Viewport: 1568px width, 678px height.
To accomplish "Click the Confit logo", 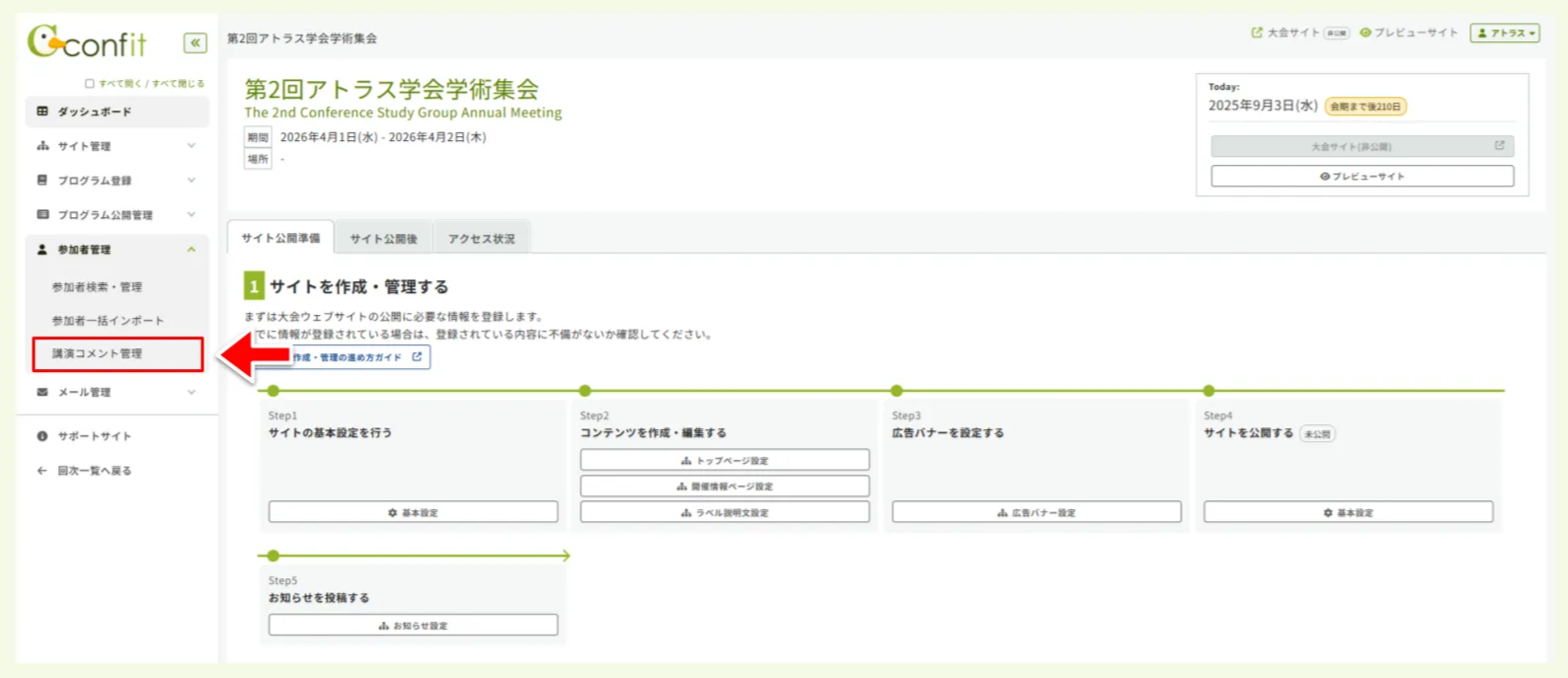I will pos(87,41).
